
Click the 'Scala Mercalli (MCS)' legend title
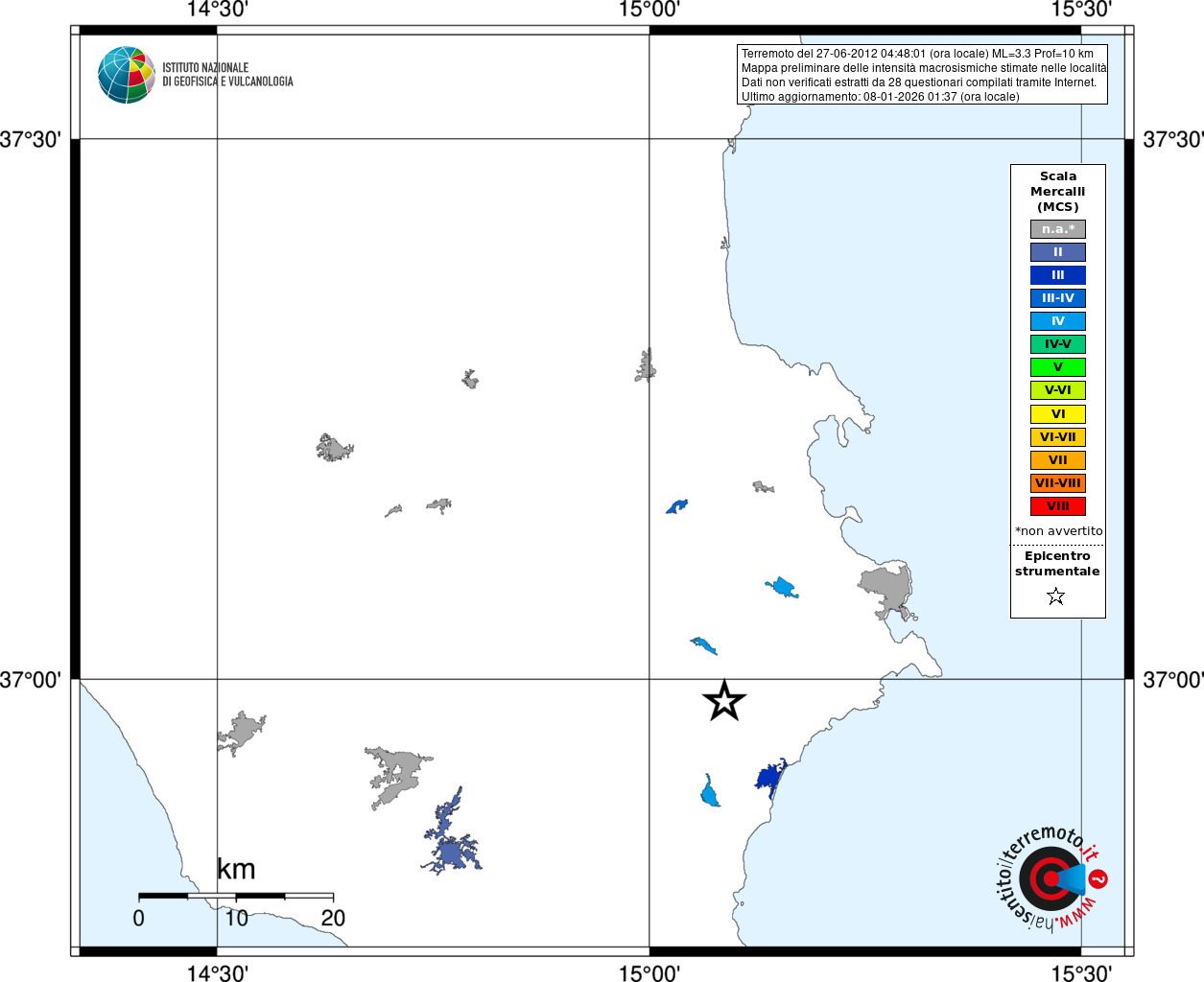click(1058, 192)
